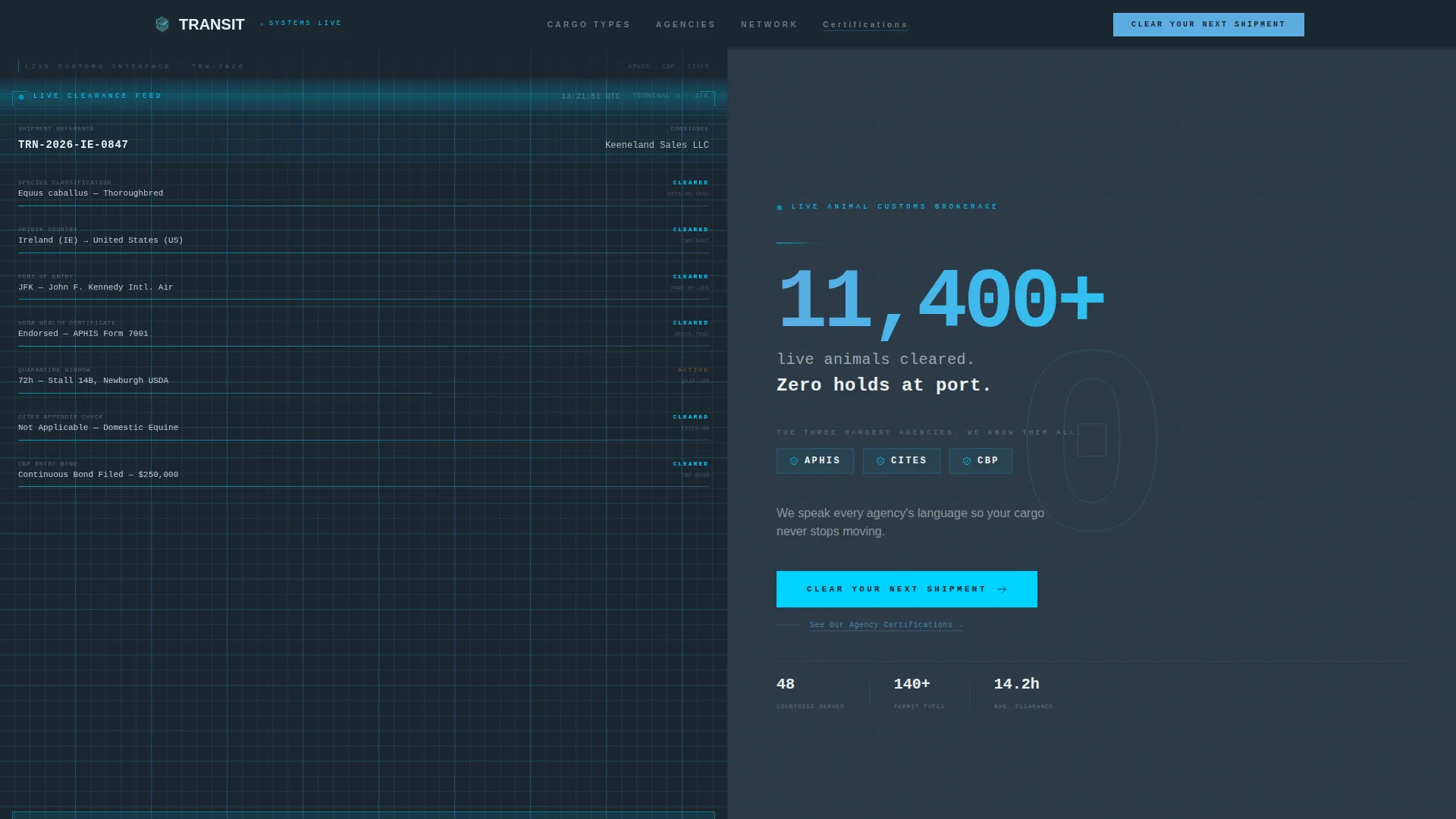Click the Systems Live status indicator
The image size is (1456, 819).
301,24
